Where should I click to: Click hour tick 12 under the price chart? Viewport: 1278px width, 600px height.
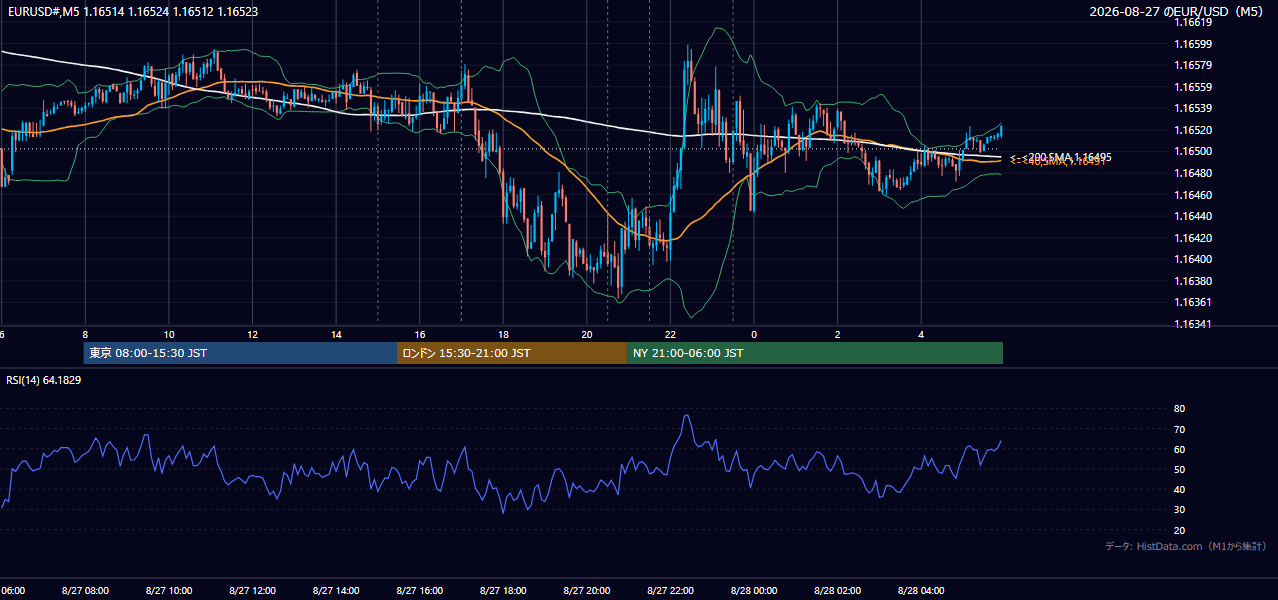point(252,335)
